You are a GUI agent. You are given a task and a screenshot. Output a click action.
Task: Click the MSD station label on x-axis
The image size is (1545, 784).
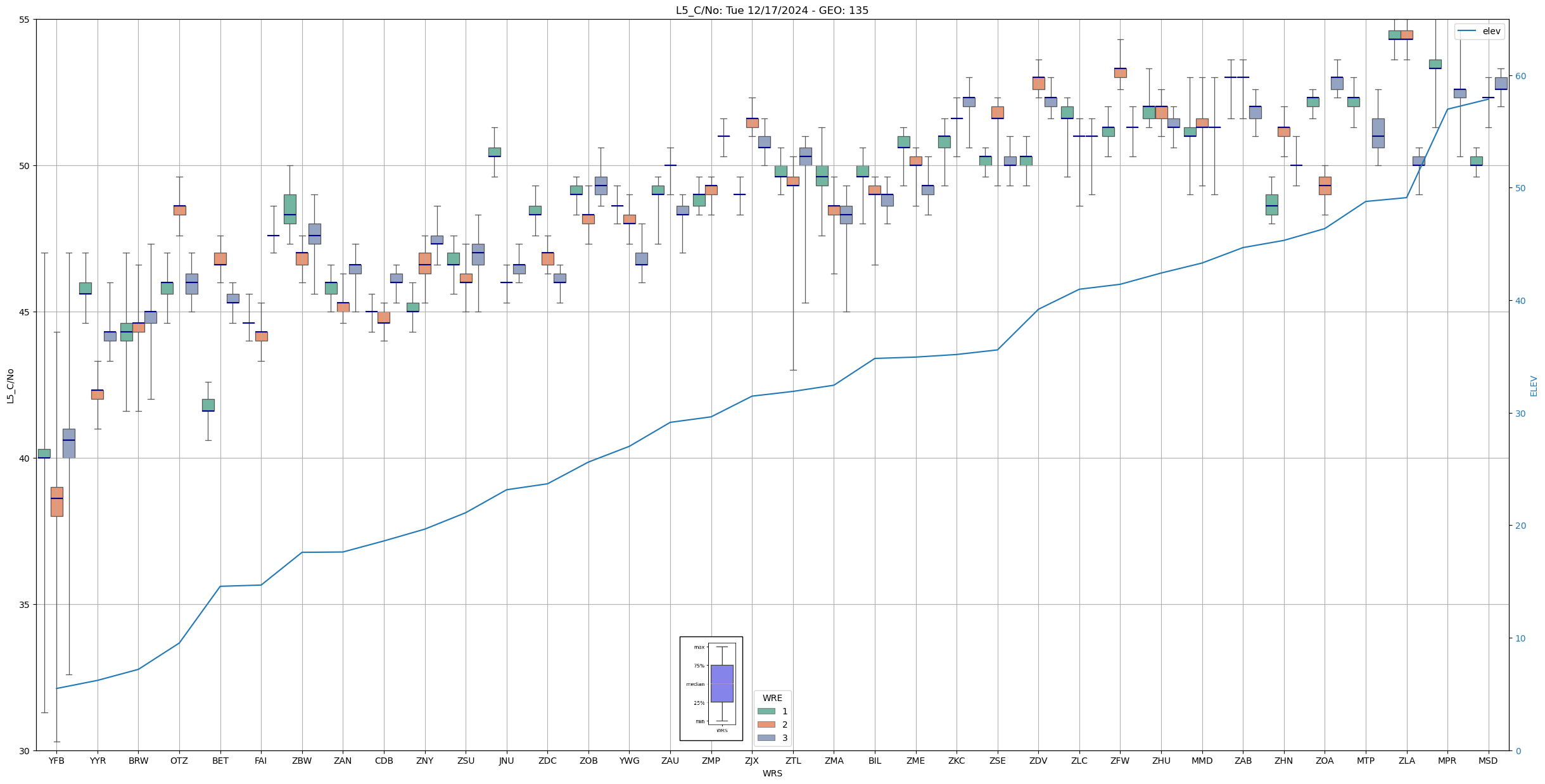[1488, 761]
